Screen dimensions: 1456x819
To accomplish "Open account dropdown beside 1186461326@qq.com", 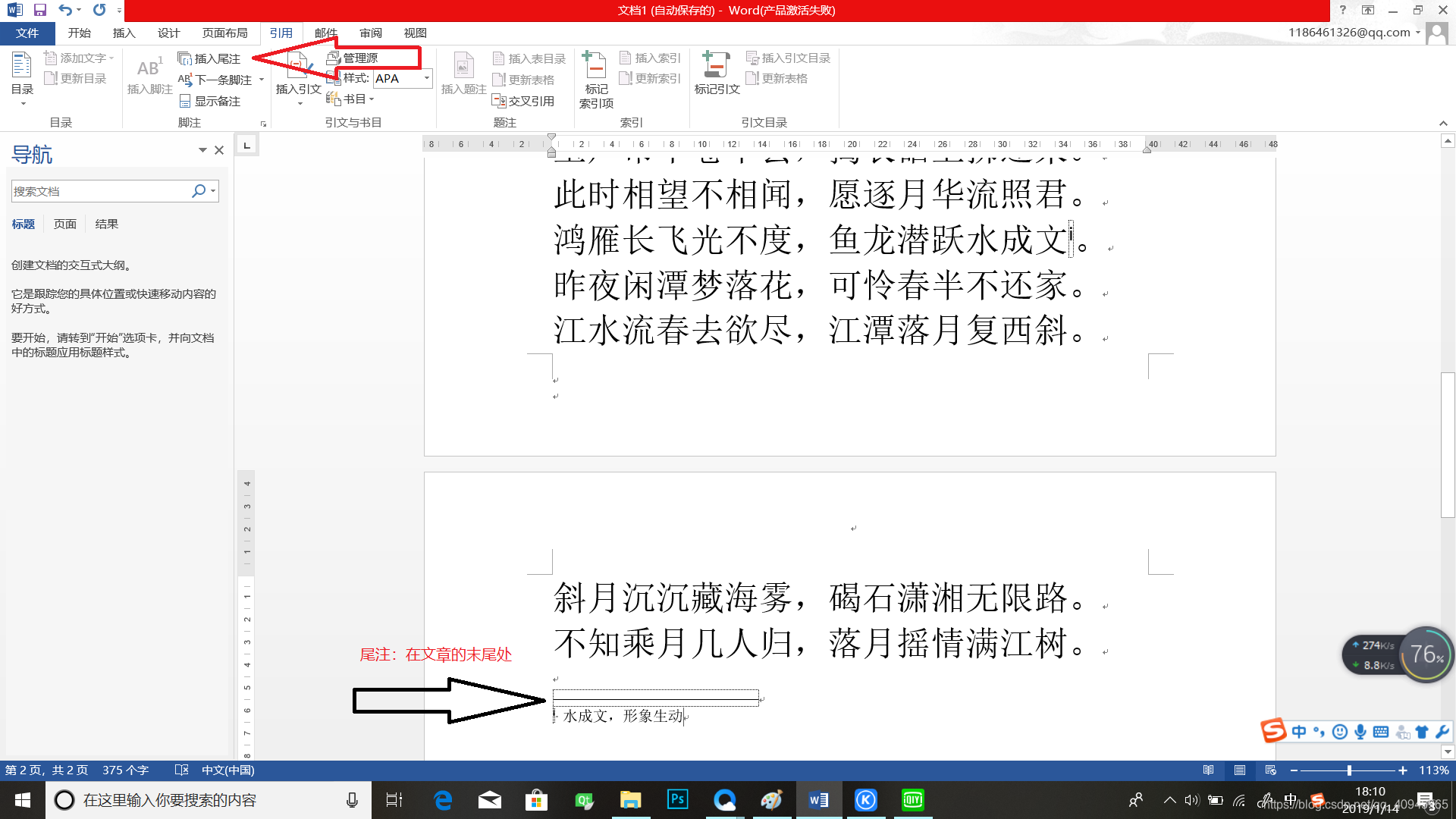I will pyautogui.click(x=1417, y=33).
